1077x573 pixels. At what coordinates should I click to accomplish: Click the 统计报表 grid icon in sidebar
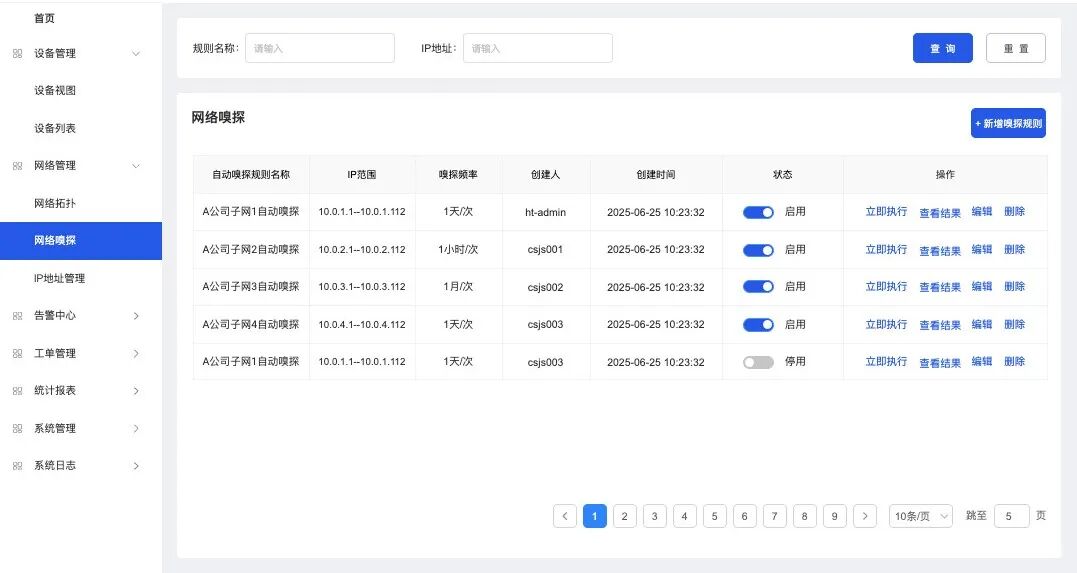(17, 391)
